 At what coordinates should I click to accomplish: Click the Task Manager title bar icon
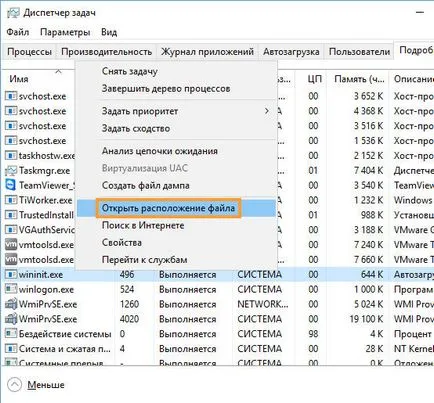(x=13, y=13)
